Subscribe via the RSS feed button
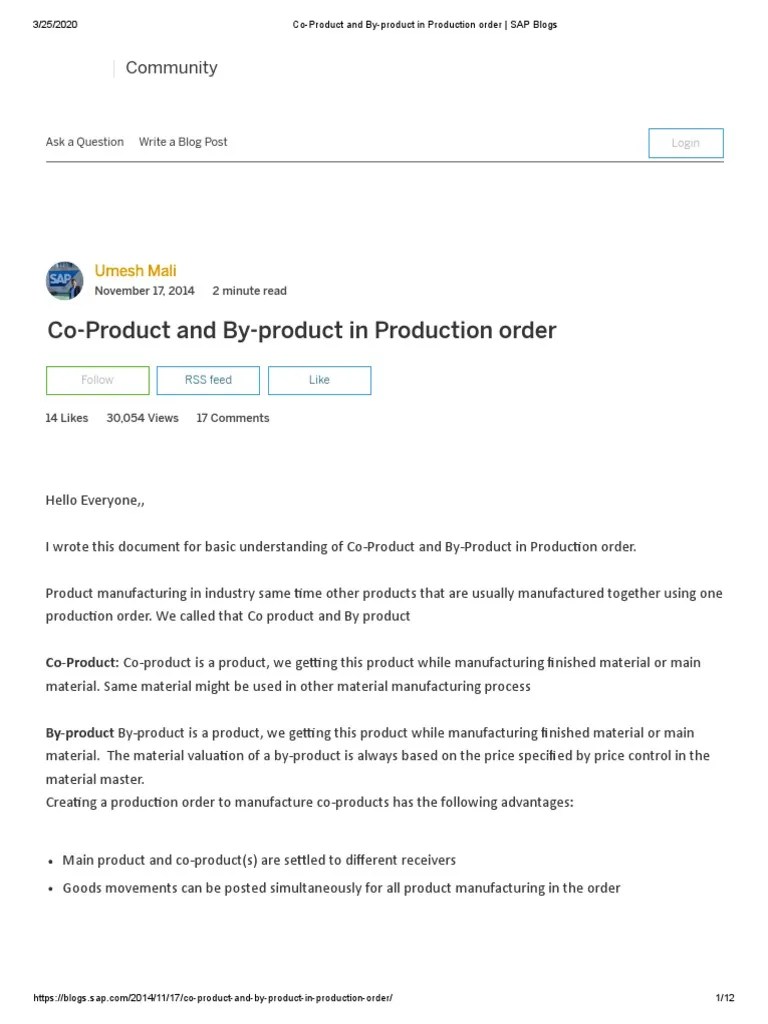 click(x=207, y=380)
